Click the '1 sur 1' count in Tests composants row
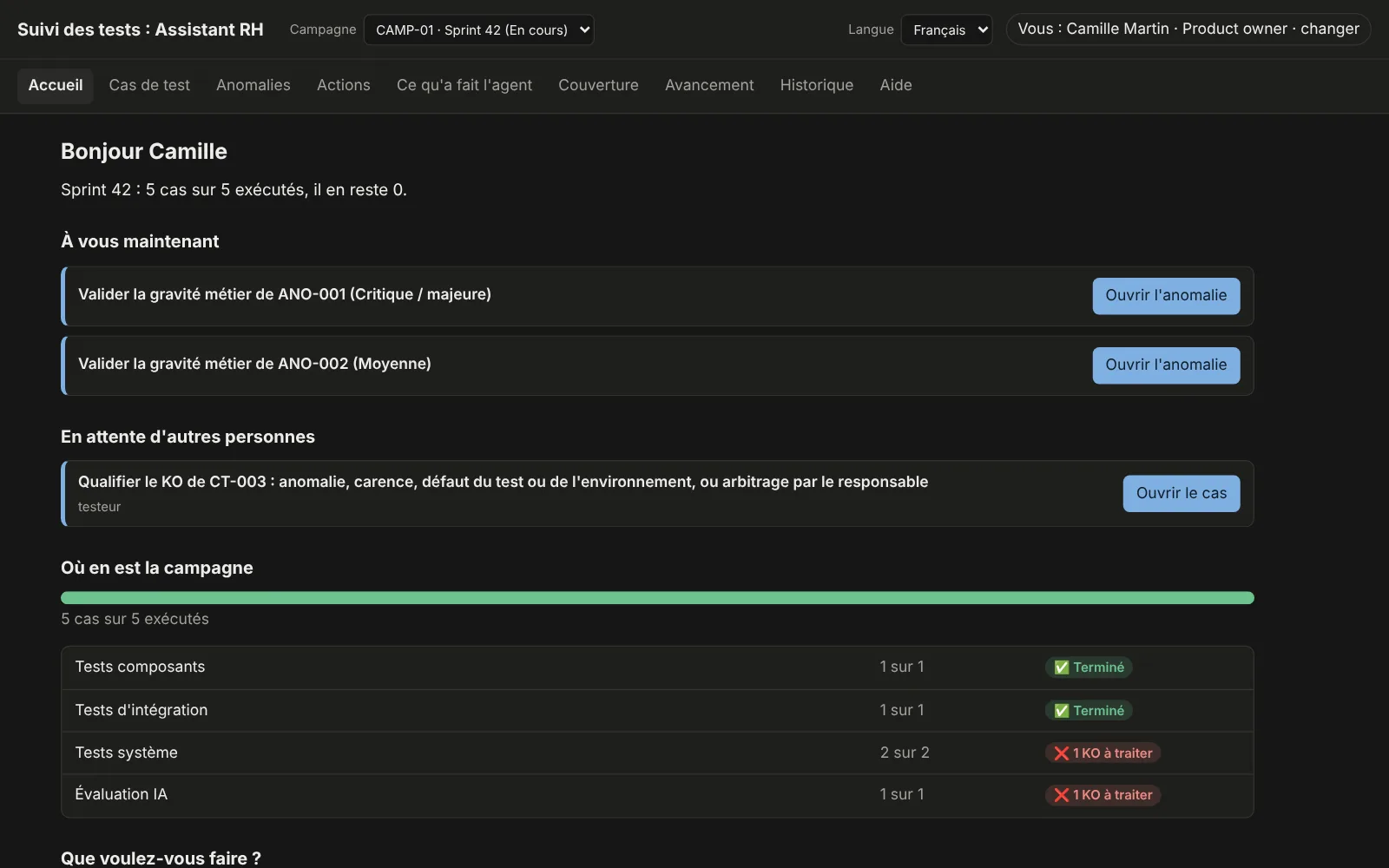Screen dimensions: 1389x868 pos(902,667)
